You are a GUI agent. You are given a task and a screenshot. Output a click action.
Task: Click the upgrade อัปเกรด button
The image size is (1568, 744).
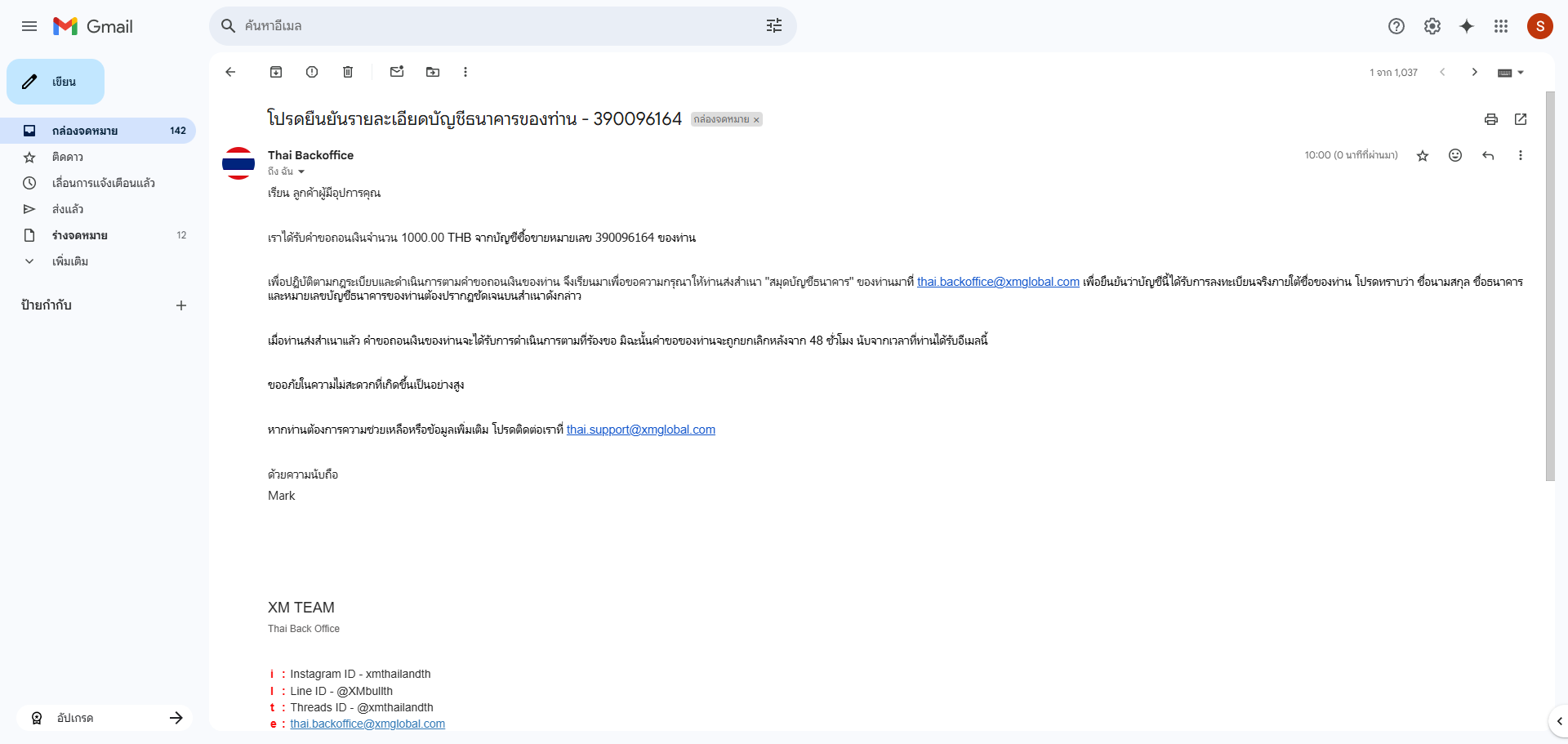[x=105, y=718]
